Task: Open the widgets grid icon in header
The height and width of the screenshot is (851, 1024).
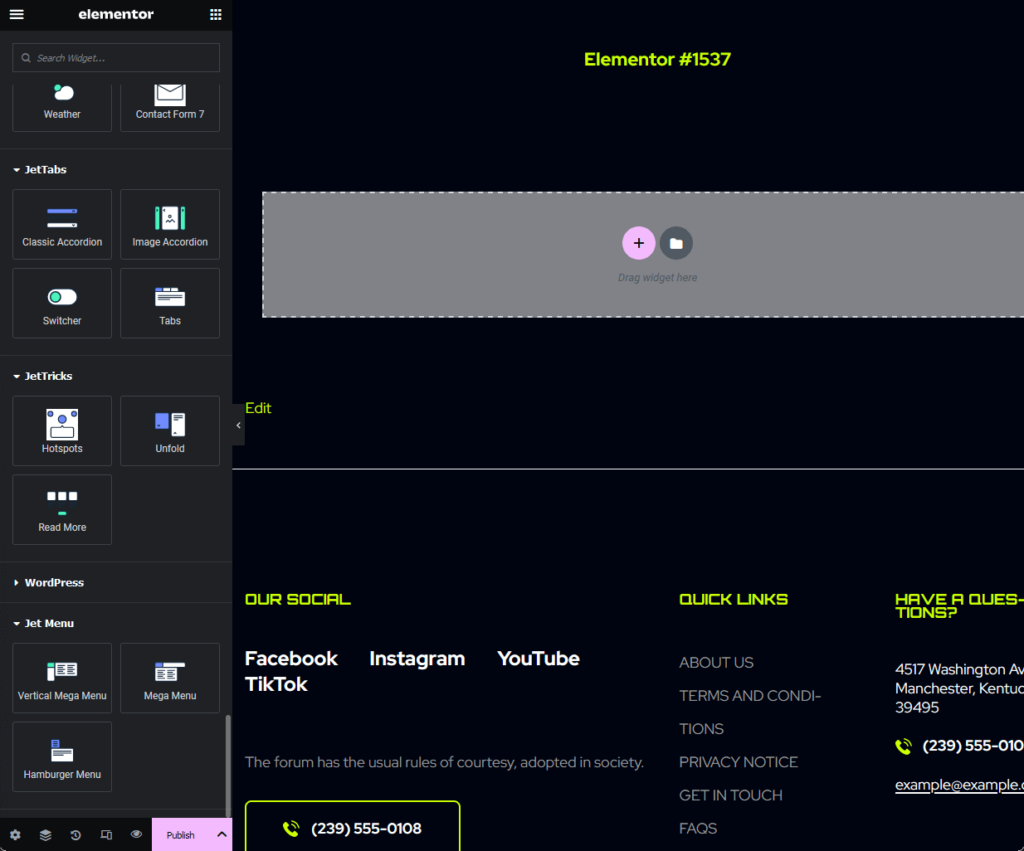Action: (216, 15)
